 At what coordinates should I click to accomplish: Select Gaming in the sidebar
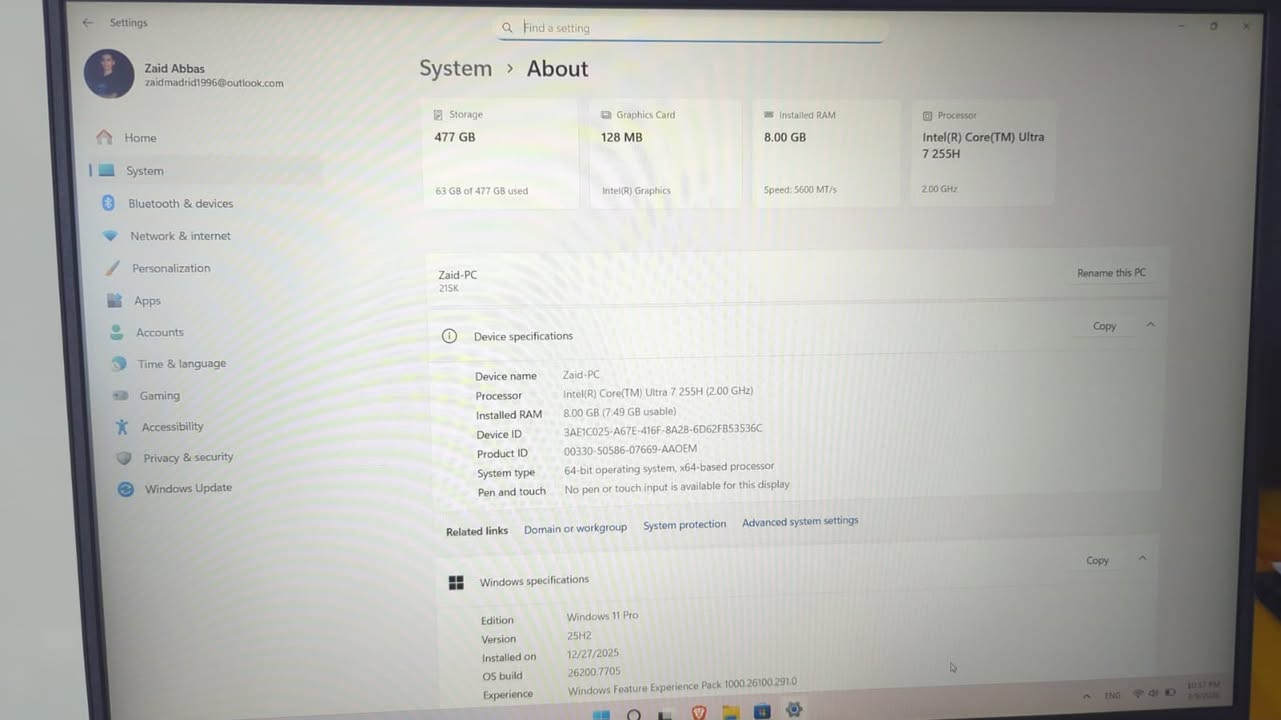[159, 396]
